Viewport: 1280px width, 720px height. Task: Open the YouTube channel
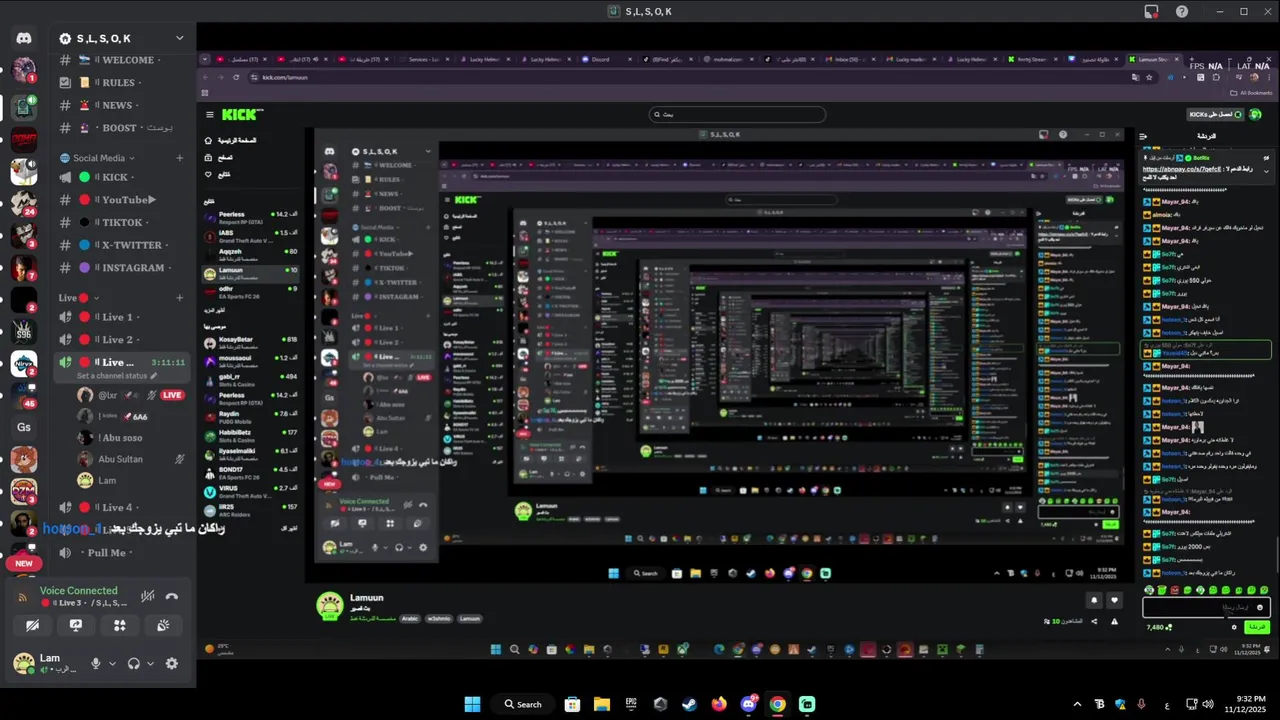point(123,200)
